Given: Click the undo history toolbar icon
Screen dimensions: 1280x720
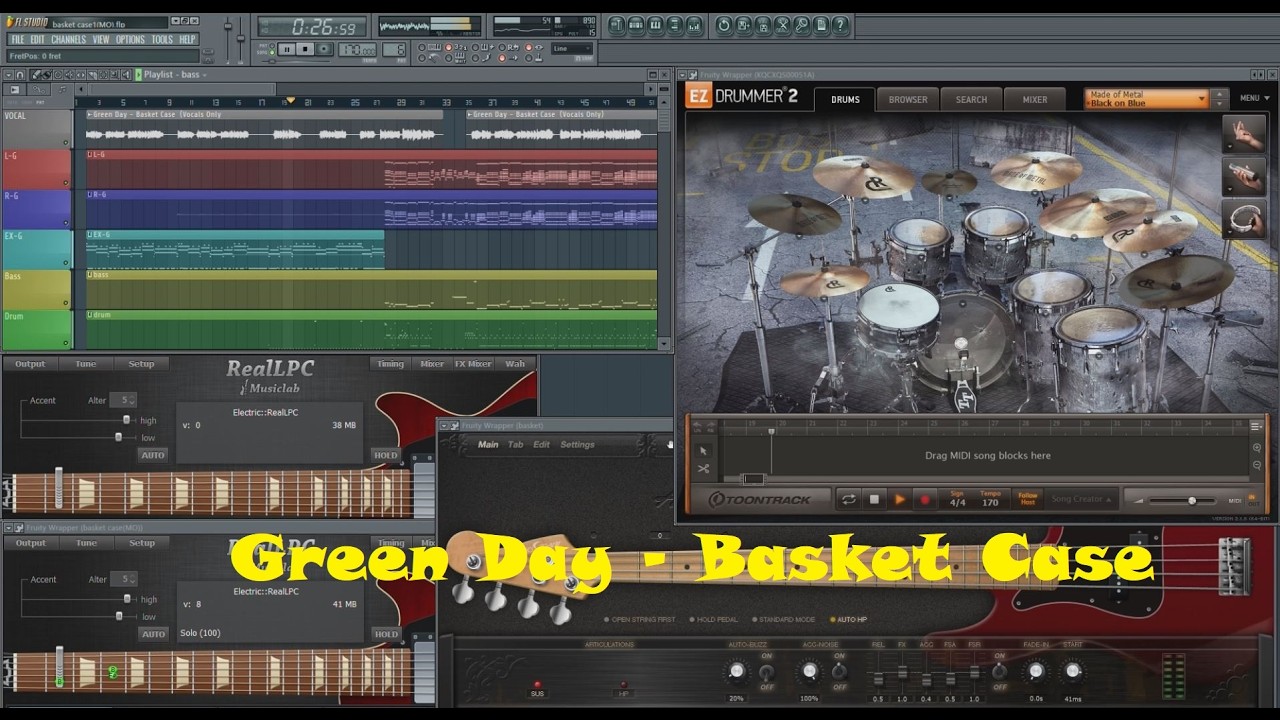Looking at the screenshot, I should (724, 25).
